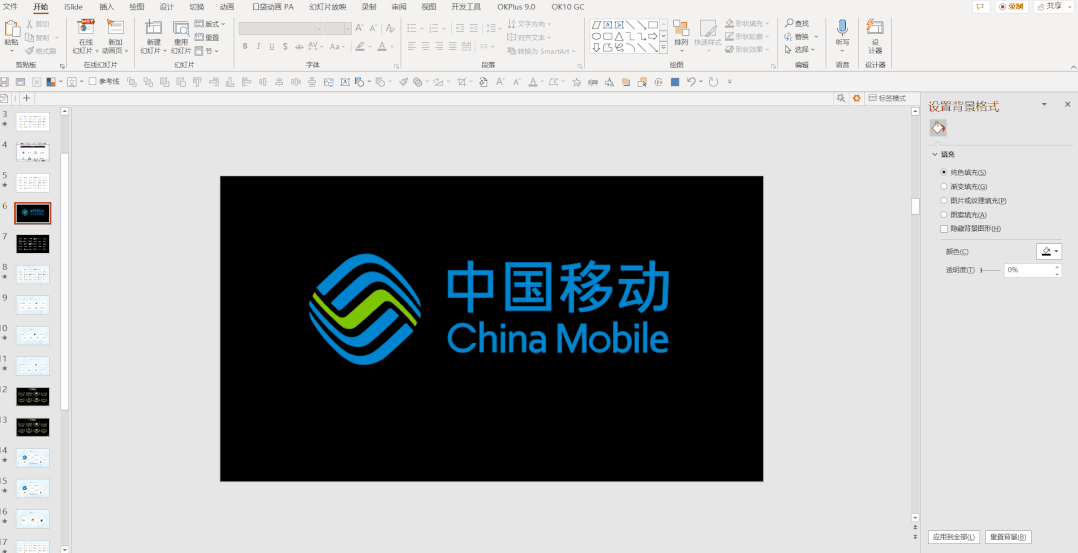This screenshot has width=1078, height=553.
Task: Click the Underline formatting icon
Action: click(x=272, y=47)
